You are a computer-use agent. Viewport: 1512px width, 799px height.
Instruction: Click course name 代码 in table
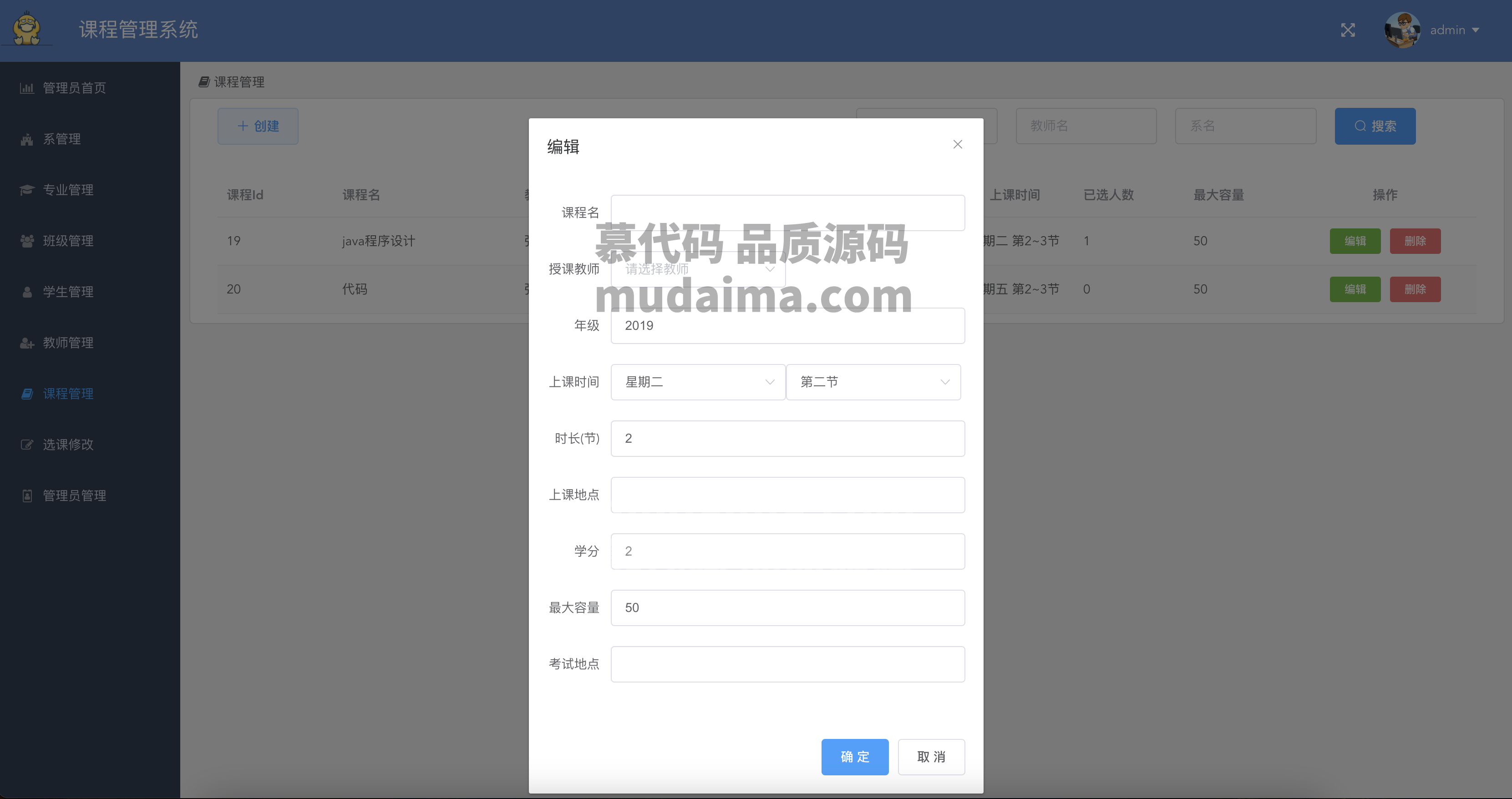[355, 289]
